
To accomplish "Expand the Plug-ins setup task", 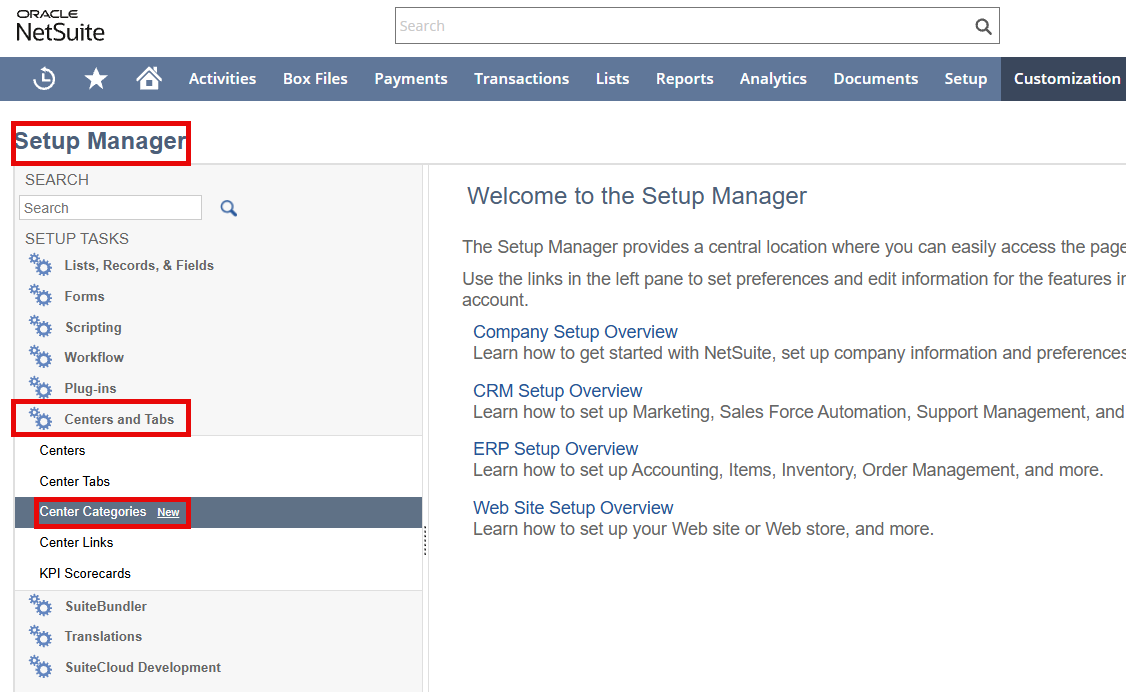I will (90, 388).
